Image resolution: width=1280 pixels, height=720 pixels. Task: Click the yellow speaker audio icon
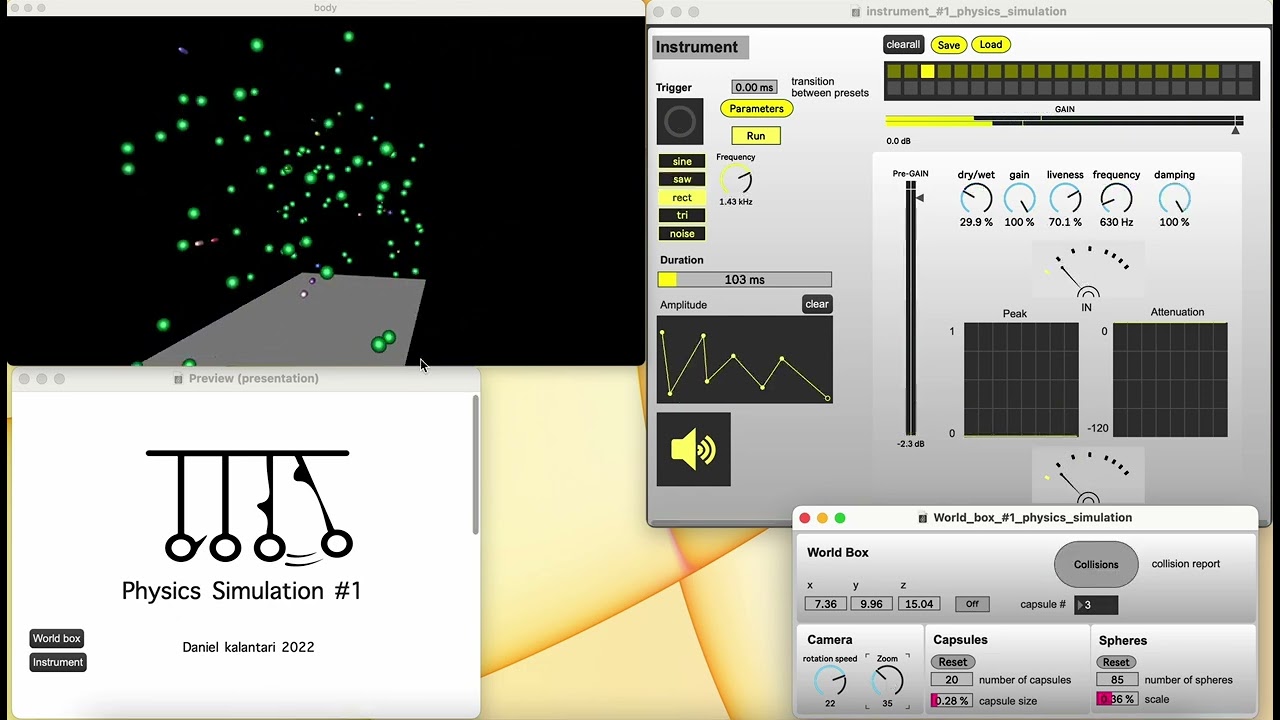coord(694,450)
